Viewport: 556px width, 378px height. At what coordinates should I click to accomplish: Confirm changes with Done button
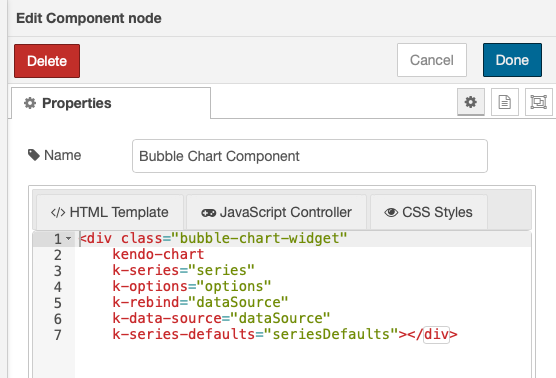(x=512, y=60)
